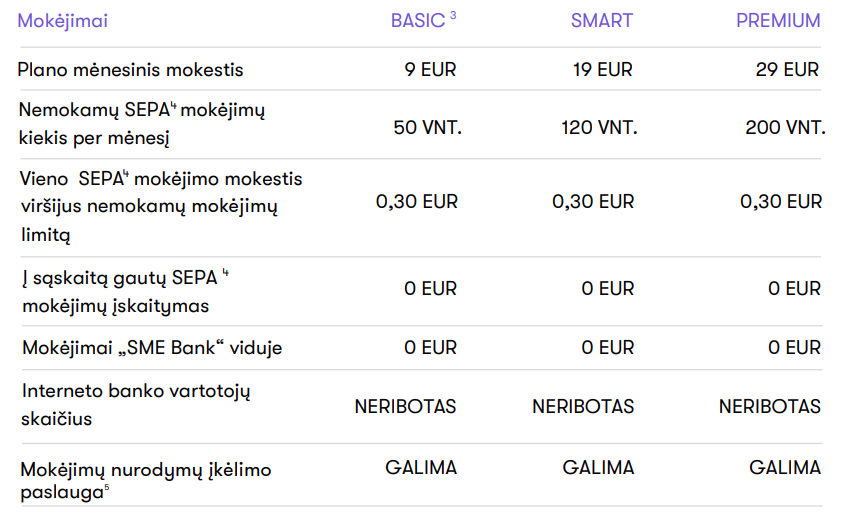Click the Mokėjimai section heading
844x515 pixels.
[x=62, y=21]
